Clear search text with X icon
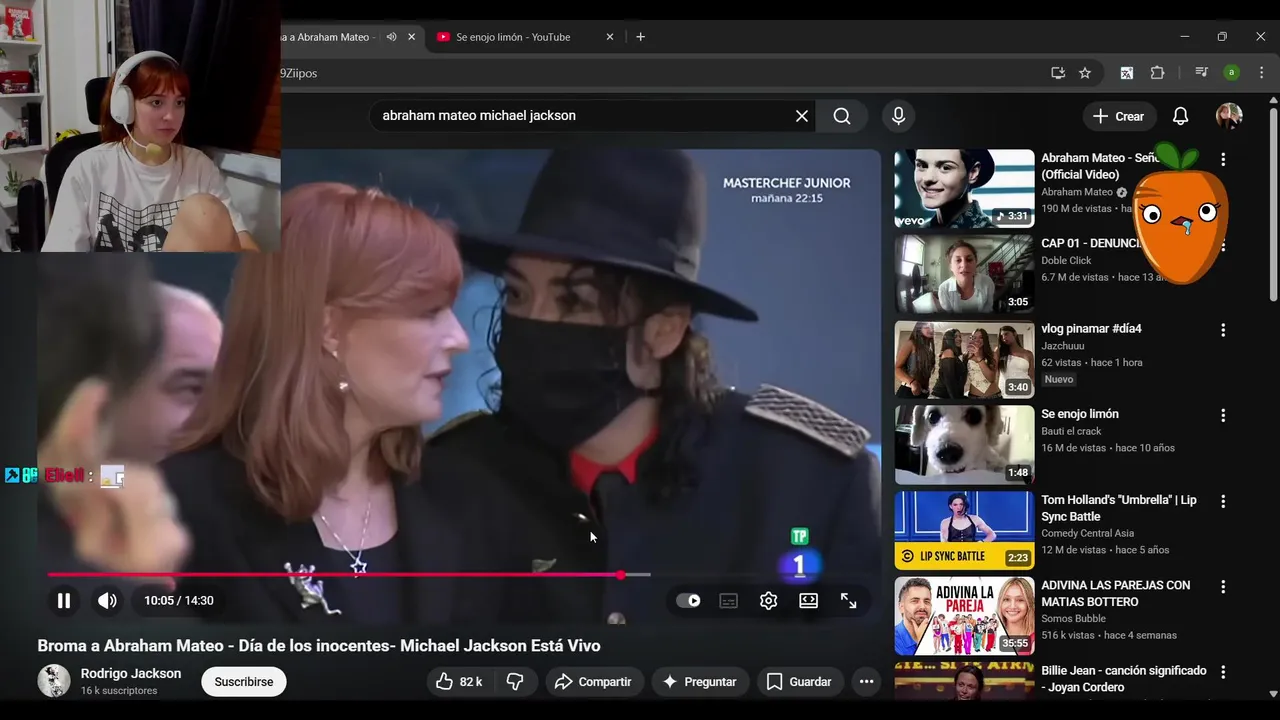The height and width of the screenshot is (720, 1280). (802, 116)
